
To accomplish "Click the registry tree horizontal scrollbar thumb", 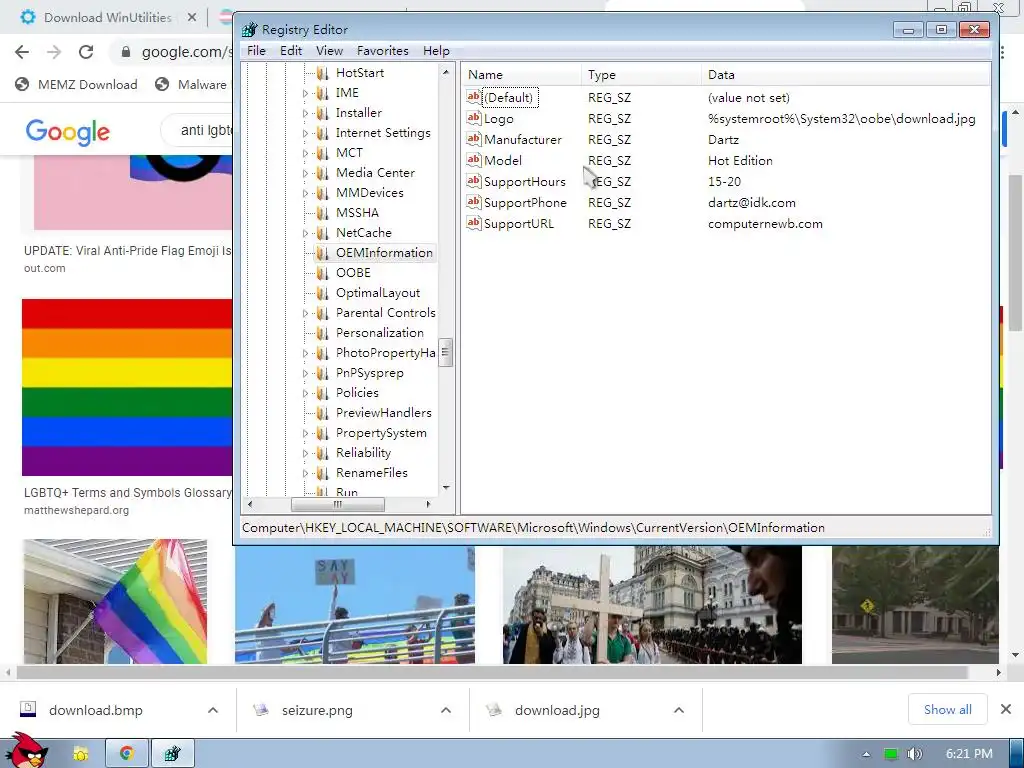I will [x=338, y=504].
